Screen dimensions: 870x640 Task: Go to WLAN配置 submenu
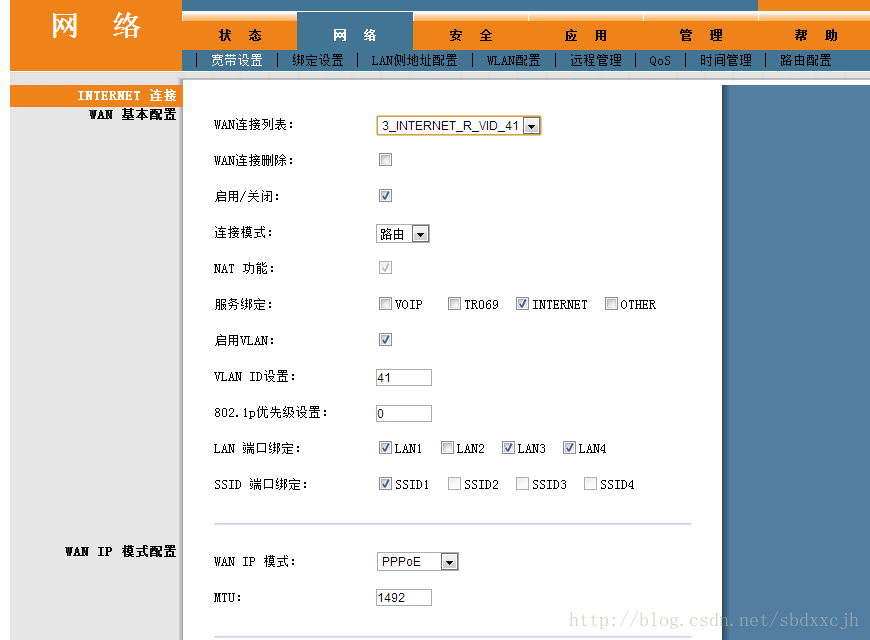pyautogui.click(x=513, y=60)
